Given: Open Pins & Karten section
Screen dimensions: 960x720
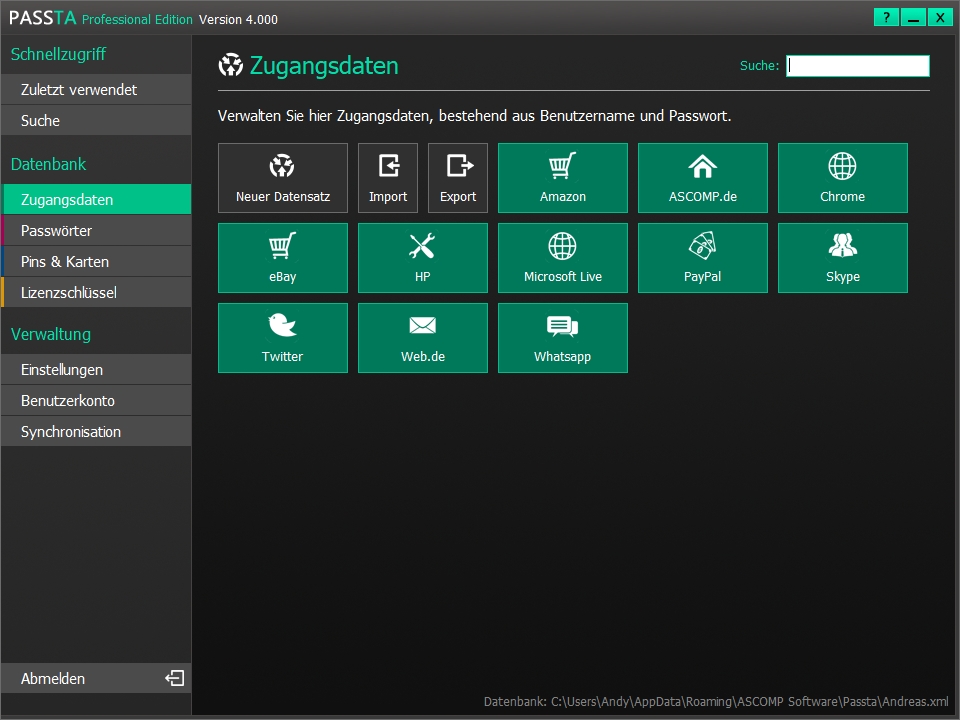Looking at the screenshot, I should (96, 261).
